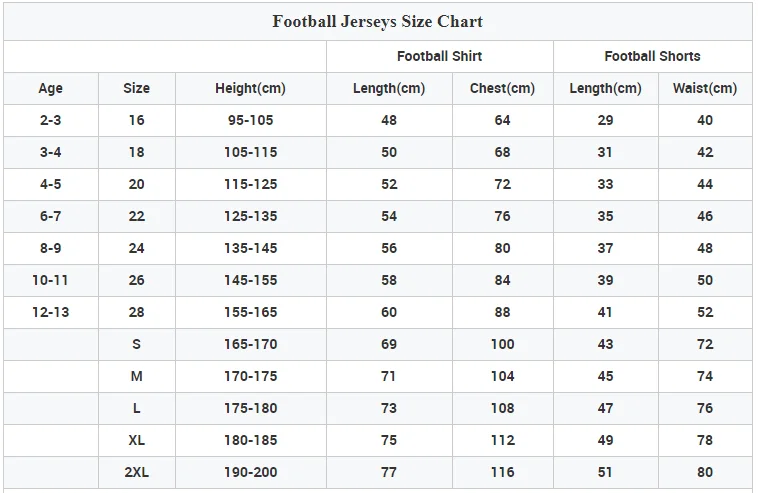Click the Age column header

(x=50, y=88)
